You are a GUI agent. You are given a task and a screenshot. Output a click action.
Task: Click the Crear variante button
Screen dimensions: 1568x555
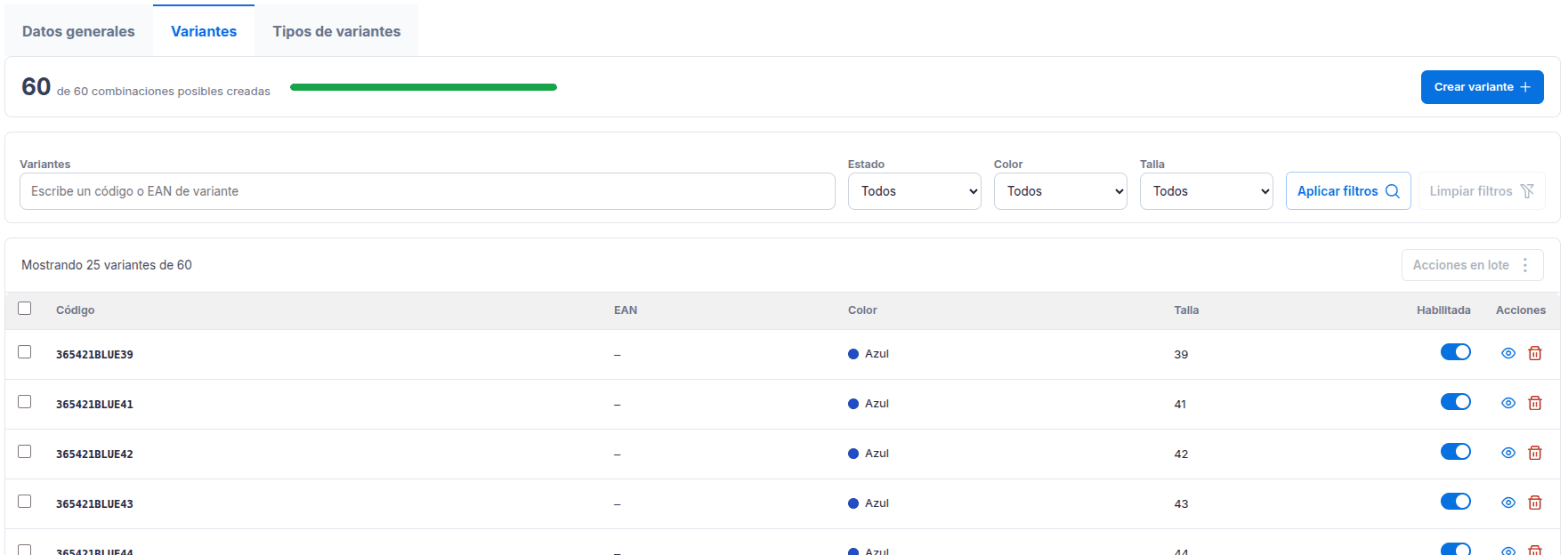tap(1482, 87)
